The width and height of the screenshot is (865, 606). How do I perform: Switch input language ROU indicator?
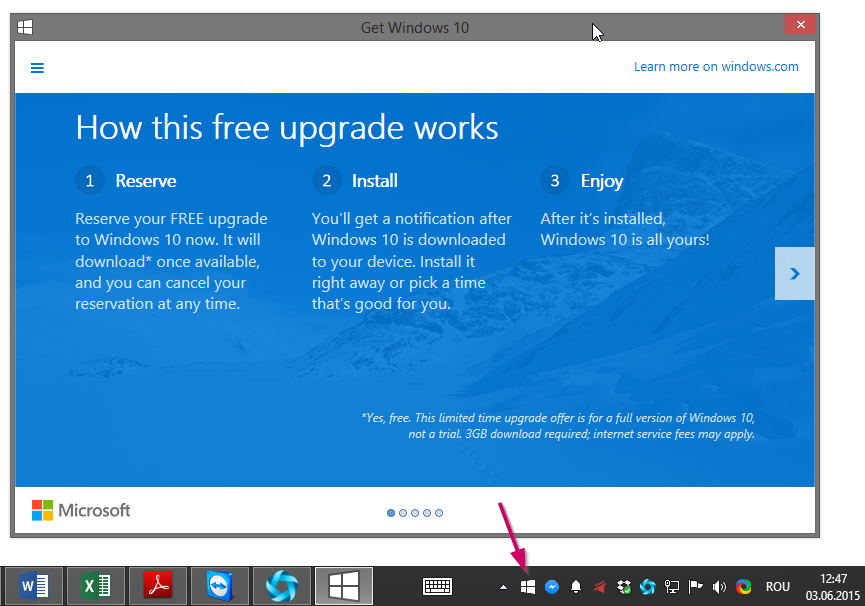coord(778,587)
